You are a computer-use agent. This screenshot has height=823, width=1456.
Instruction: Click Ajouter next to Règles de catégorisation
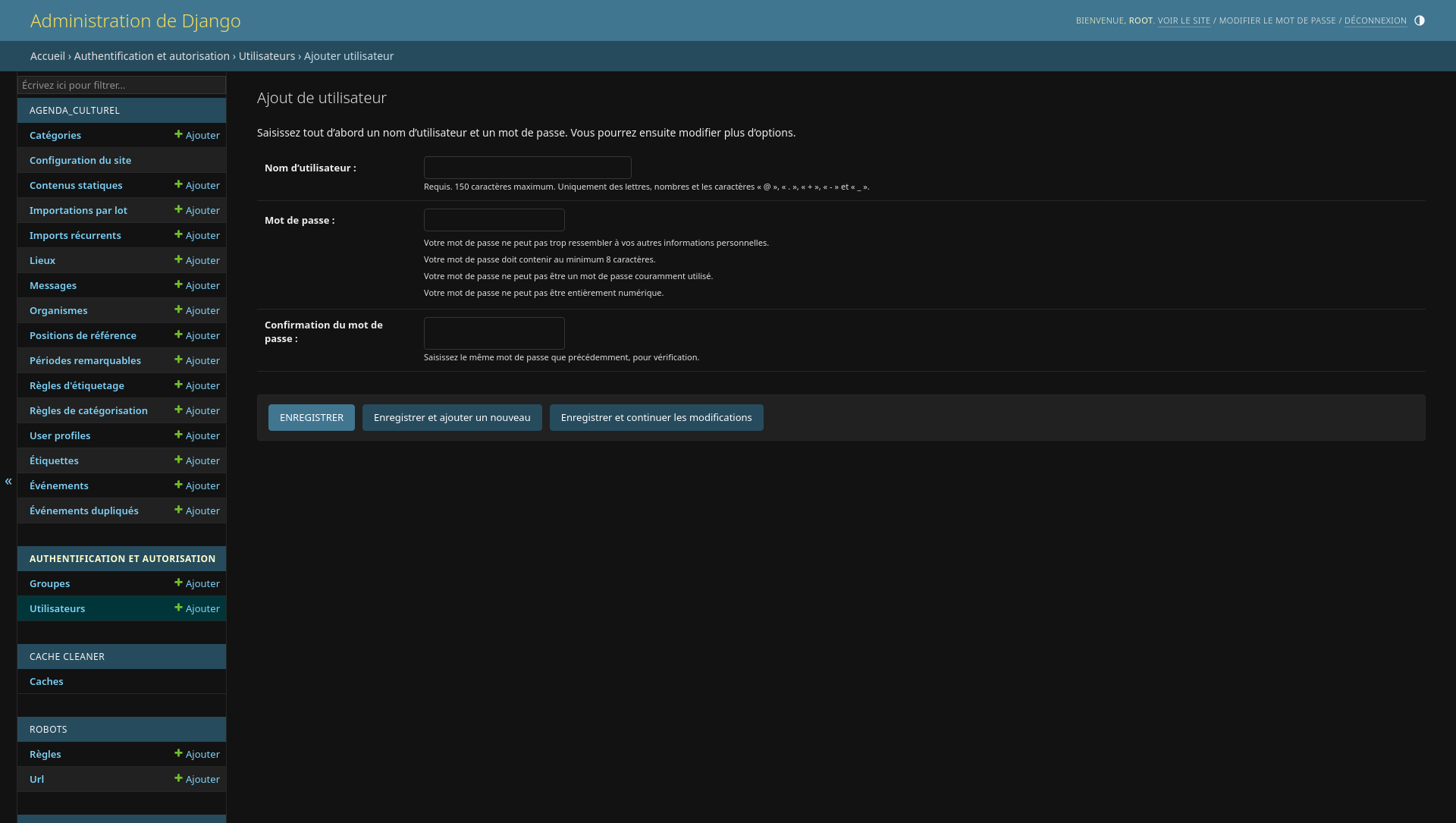(x=197, y=410)
